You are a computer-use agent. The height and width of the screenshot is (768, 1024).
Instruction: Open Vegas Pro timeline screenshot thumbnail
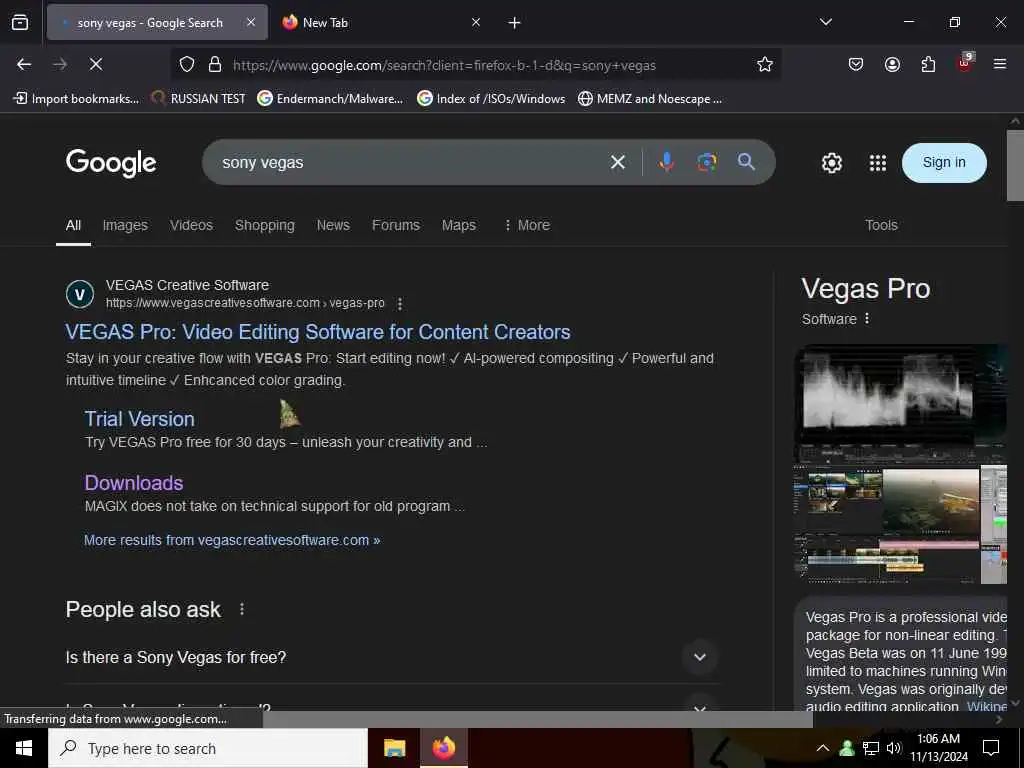(886, 524)
